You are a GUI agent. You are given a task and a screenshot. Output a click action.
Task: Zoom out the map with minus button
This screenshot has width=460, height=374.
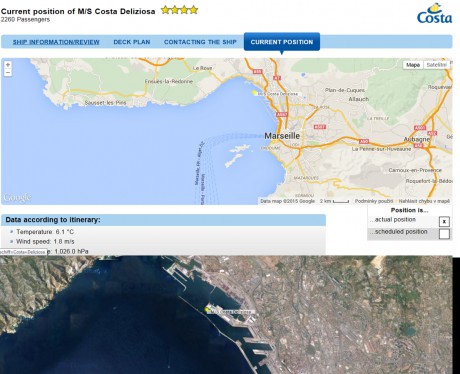(8, 72)
